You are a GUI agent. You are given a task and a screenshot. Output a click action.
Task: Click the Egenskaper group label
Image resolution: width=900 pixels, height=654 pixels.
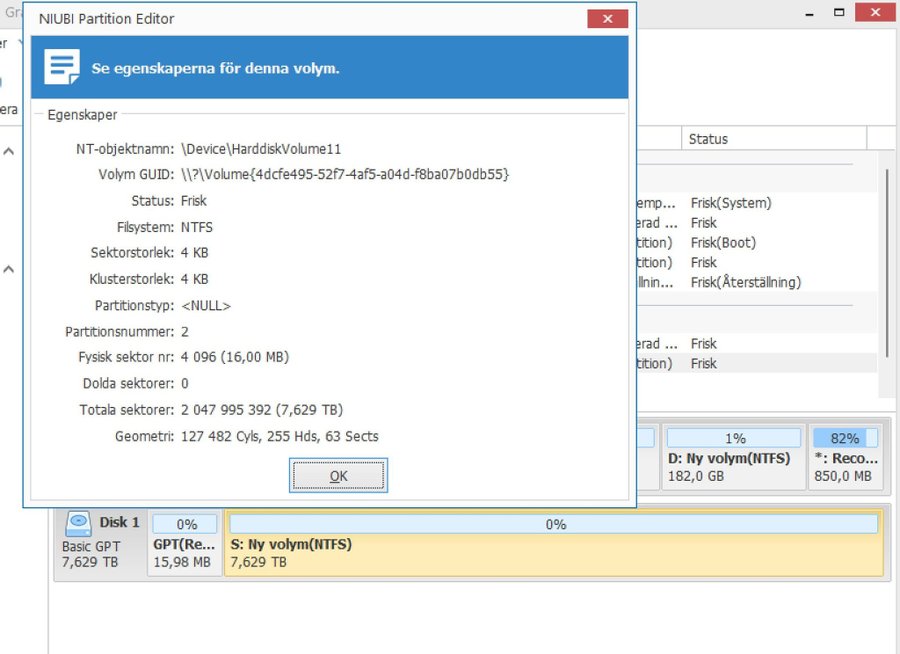tap(82, 114)
